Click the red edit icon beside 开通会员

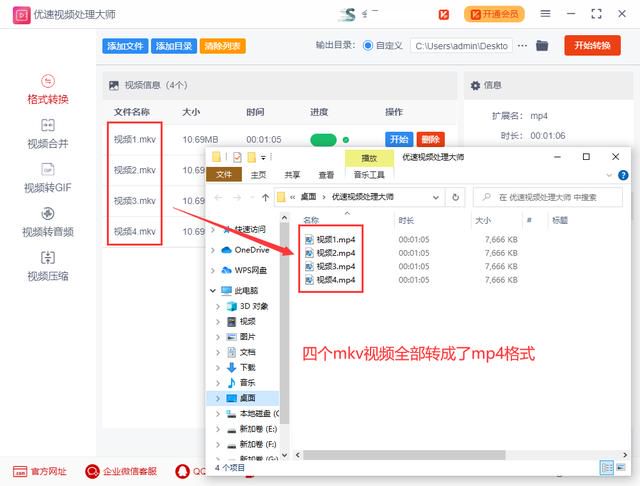pos(444,15)
